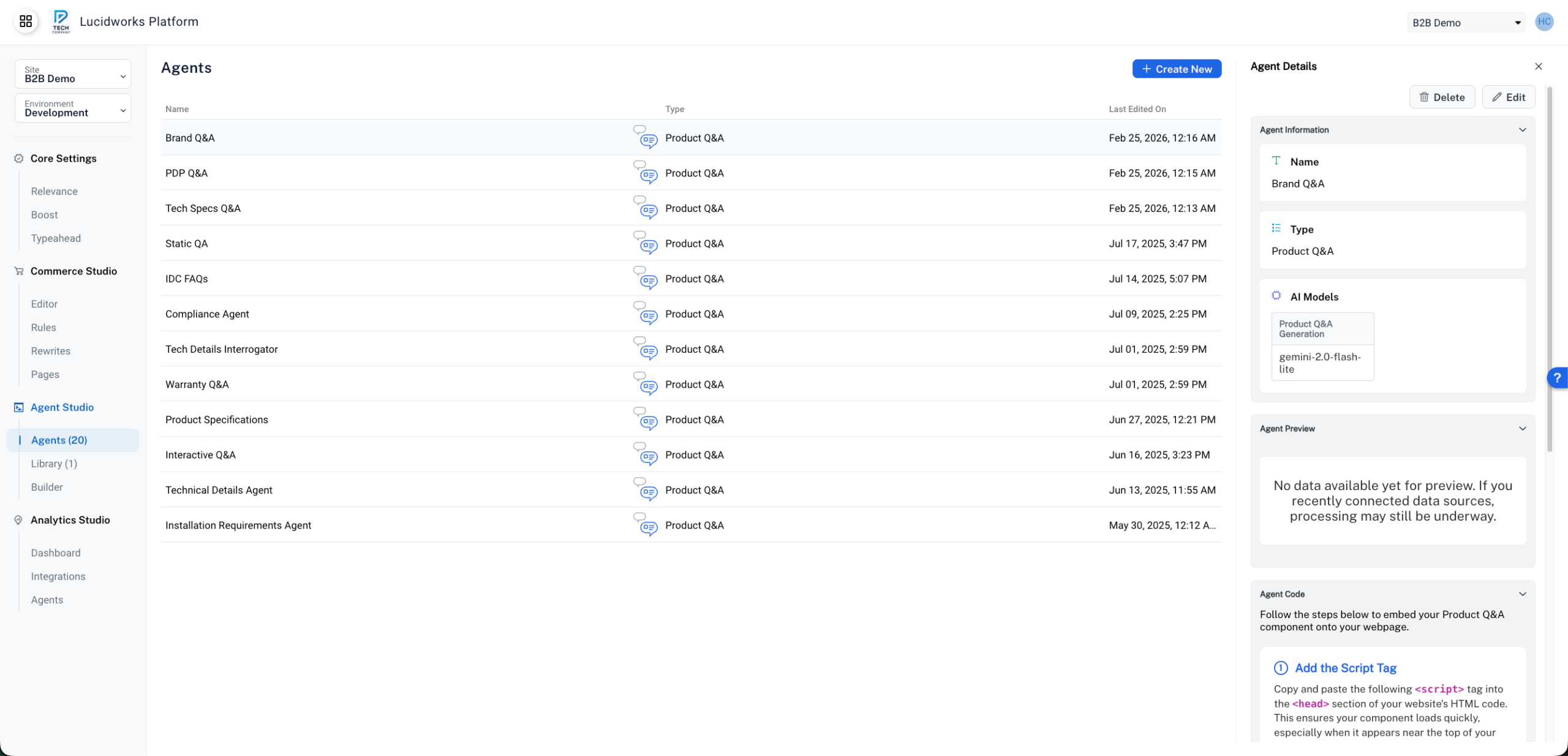Select Agents (20) in Agent Studio
1568x756 pixels.
(x=73, y=440)
